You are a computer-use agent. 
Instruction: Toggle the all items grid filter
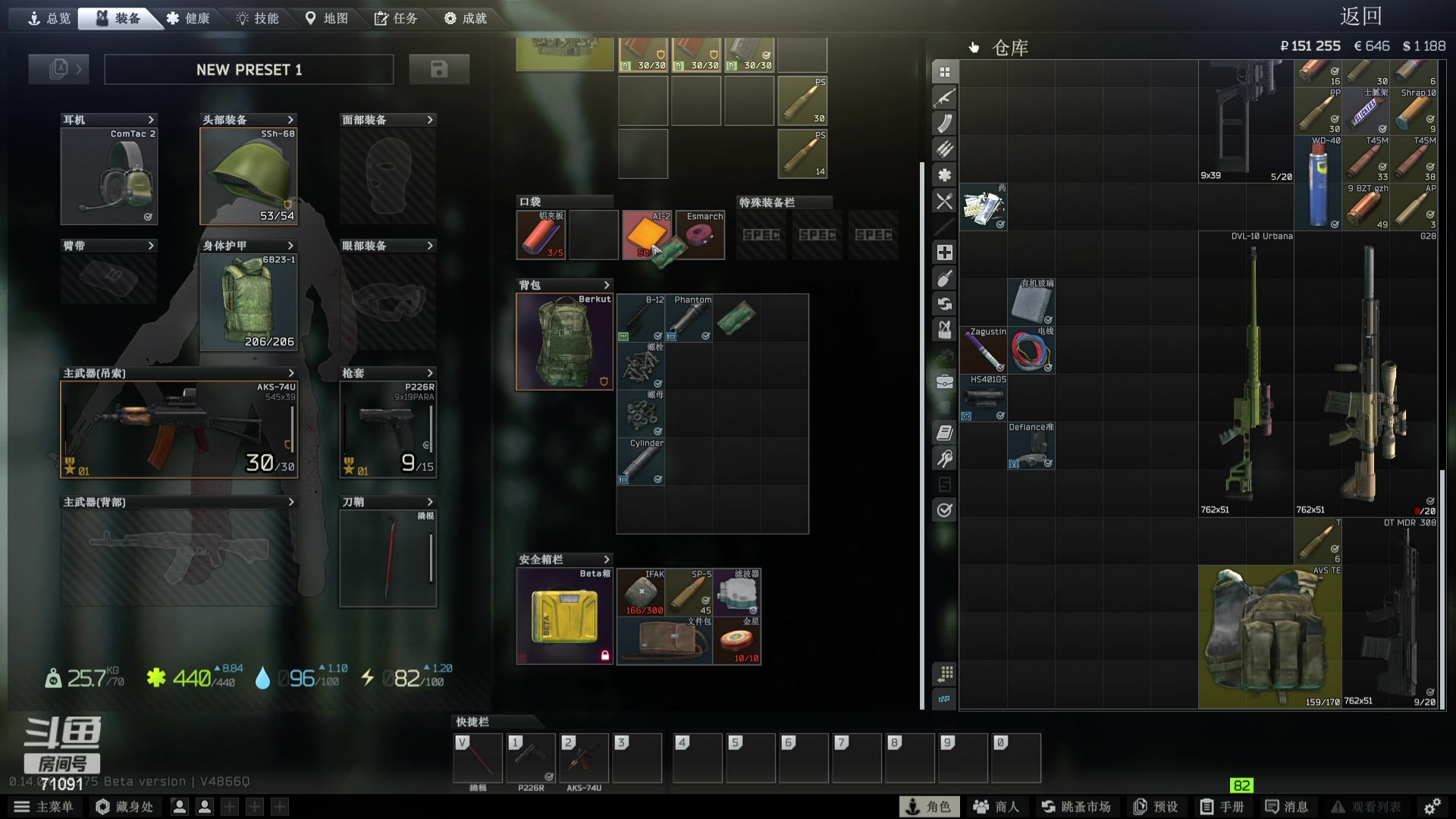coord(944,72)
